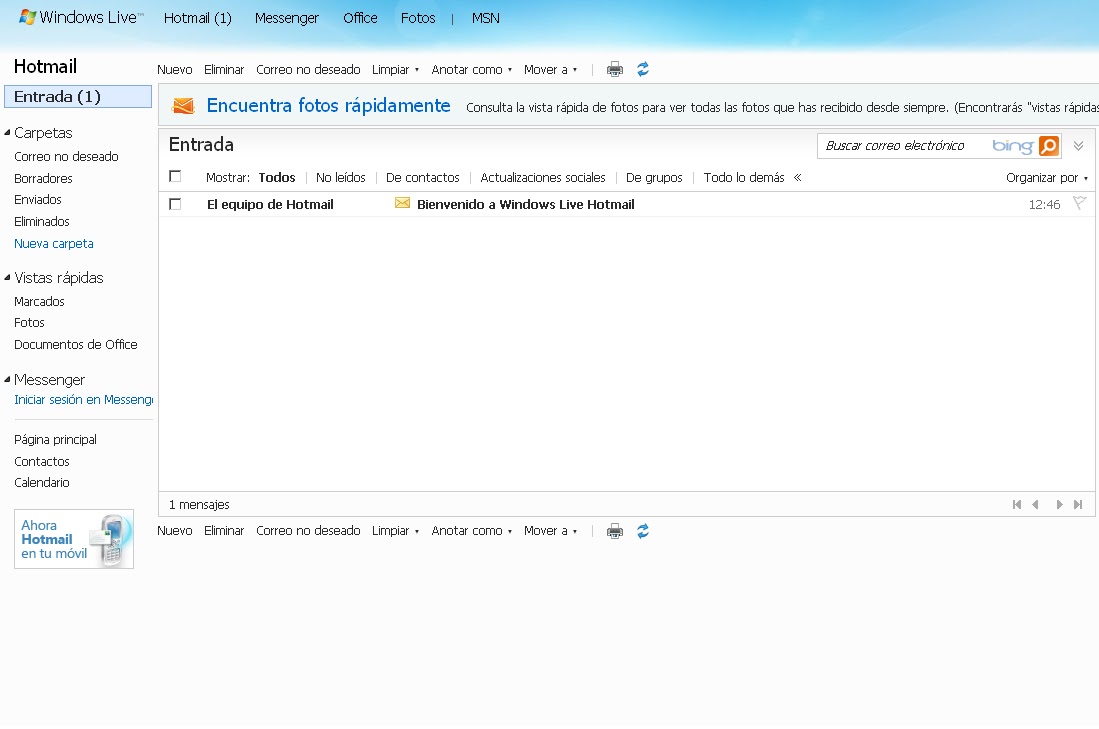
Task: Expand the search options chevron
Action: [1079, 146]
